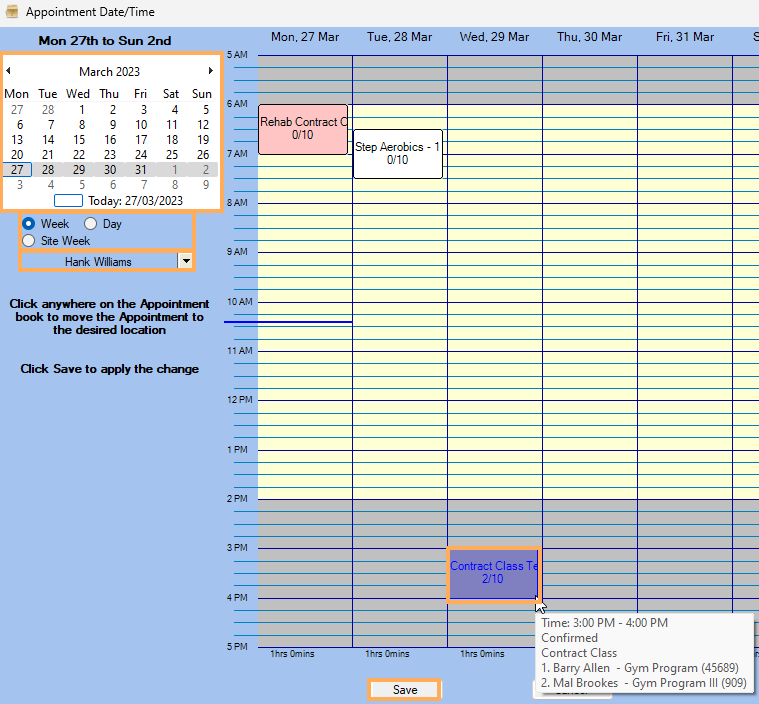Select the Day view radio button

(91, 224)
